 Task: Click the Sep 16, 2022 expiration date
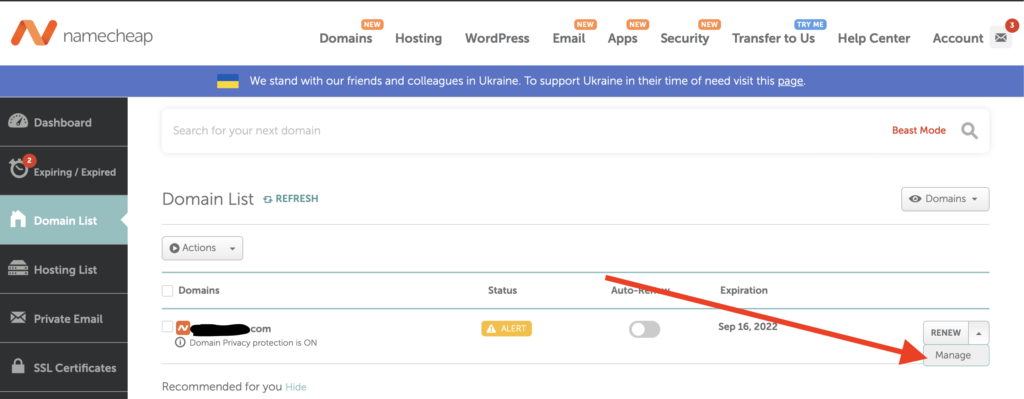pyautogui.click(x=748, y=327)
